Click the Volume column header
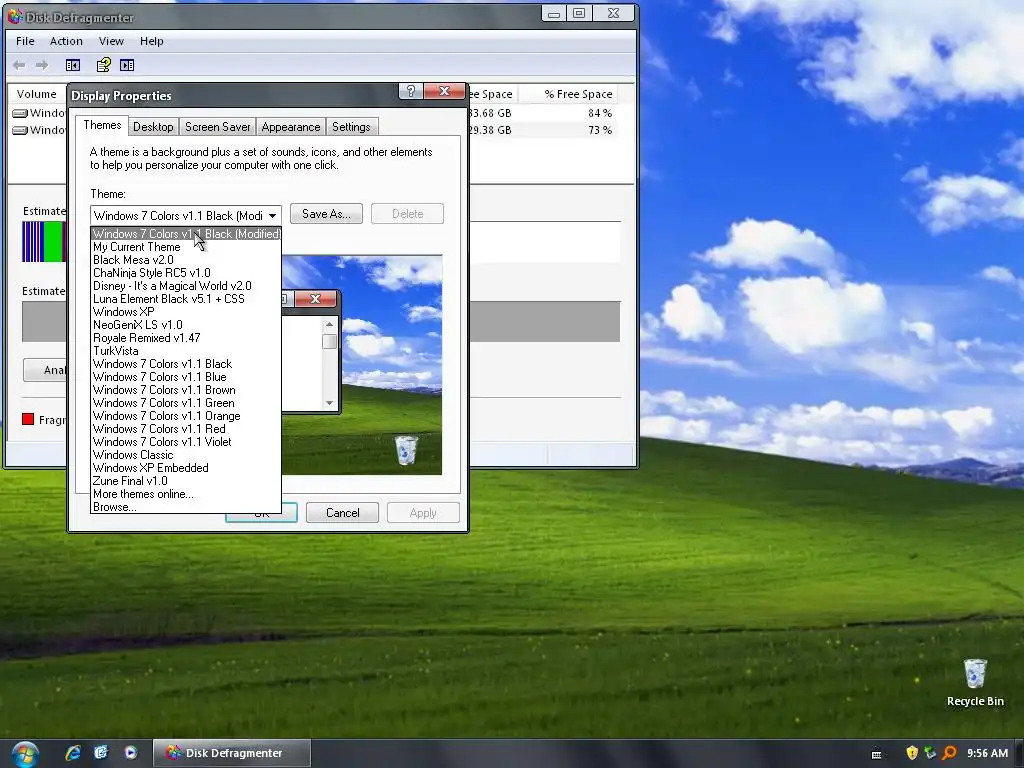1024x768 pixels. coord(37,94)
